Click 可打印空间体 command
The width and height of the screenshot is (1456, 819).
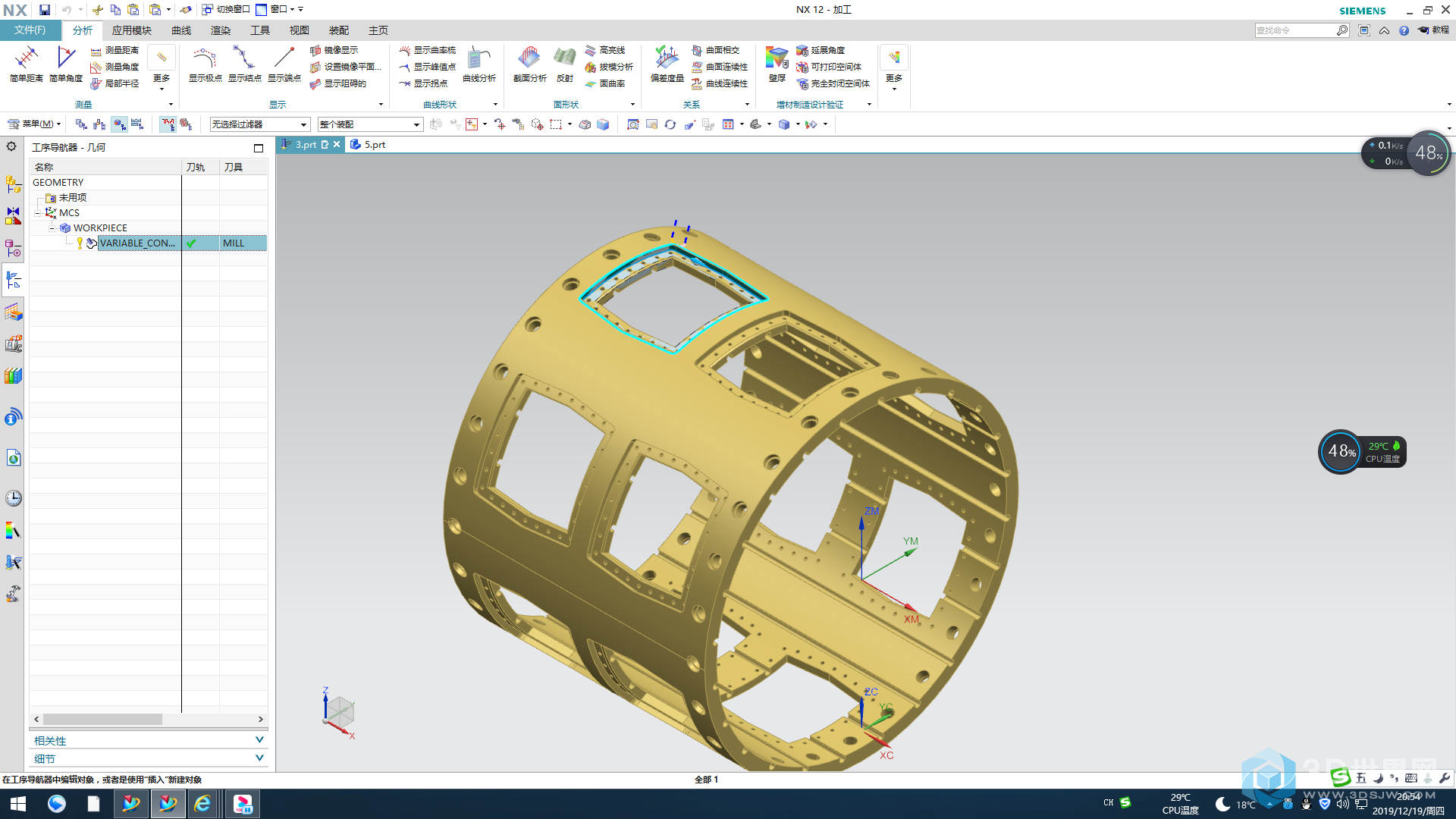(829, 67)
